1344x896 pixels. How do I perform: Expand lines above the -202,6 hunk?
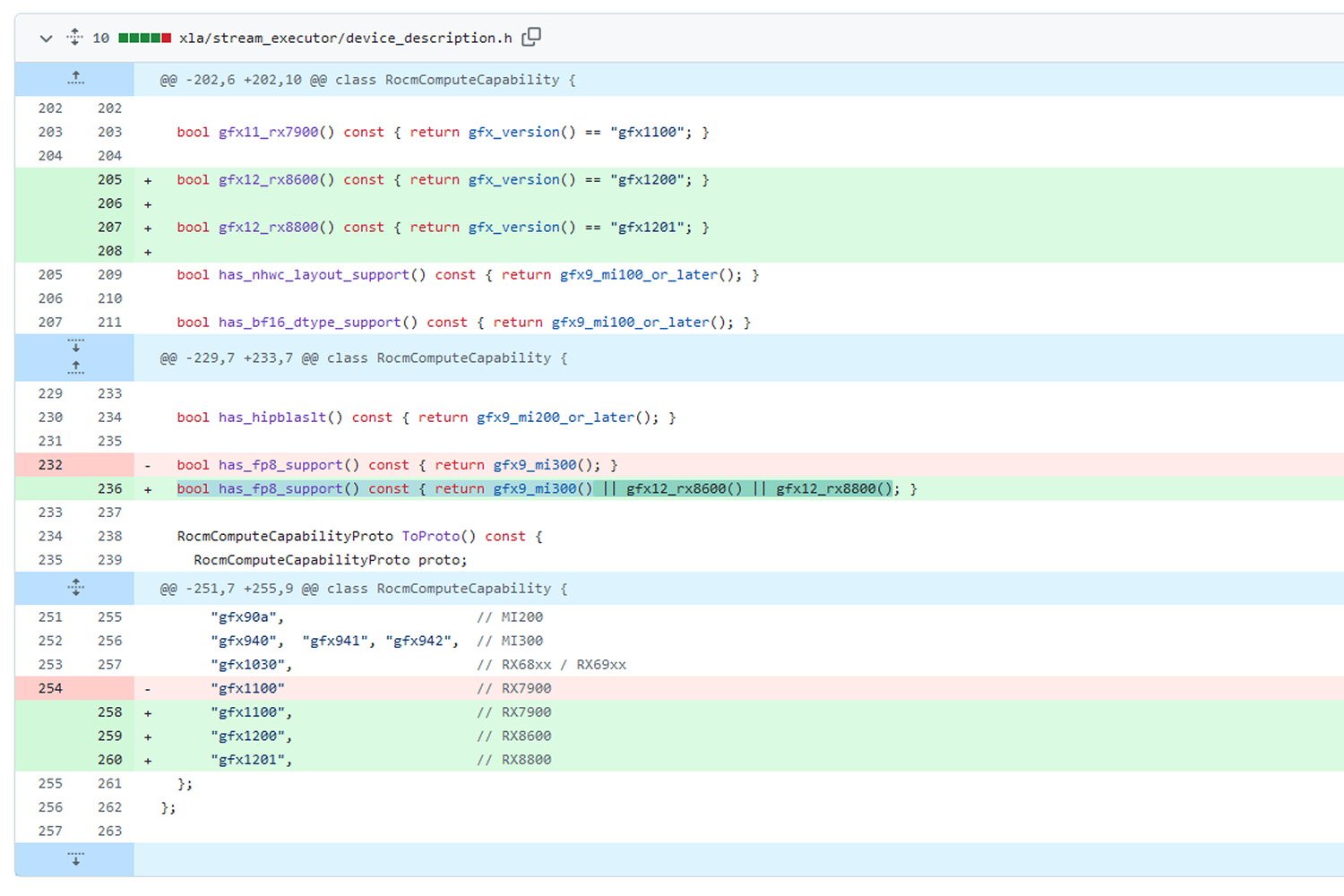tap(75, 79)
